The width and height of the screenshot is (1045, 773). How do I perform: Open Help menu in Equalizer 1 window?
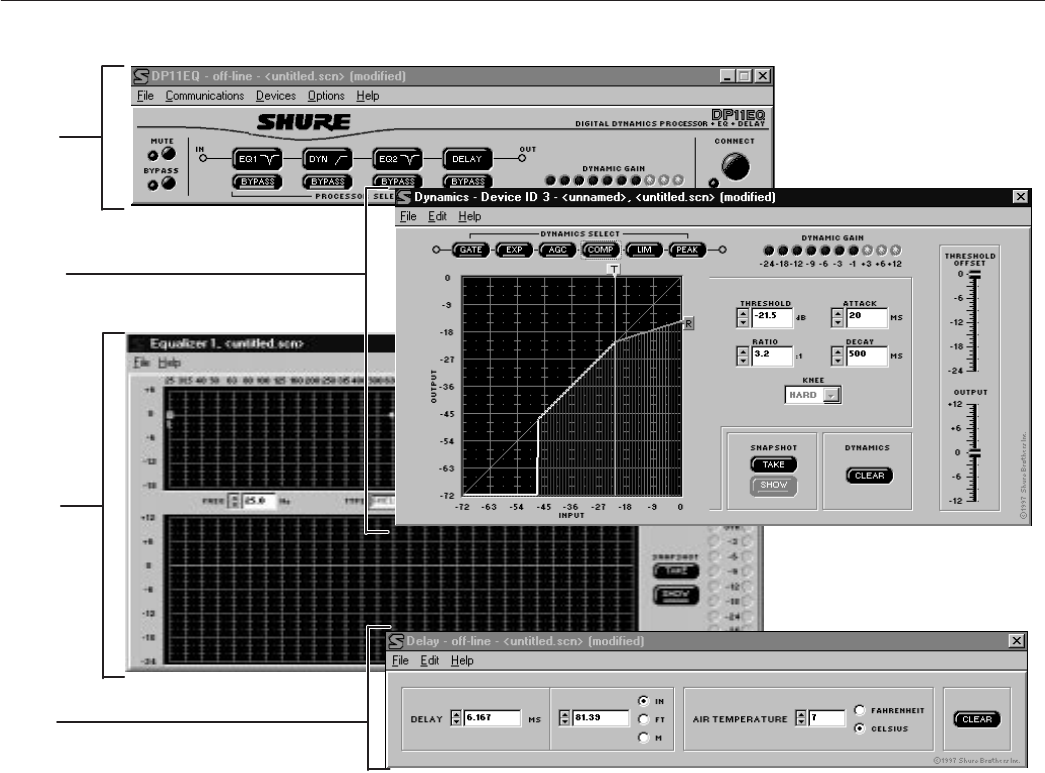click(169, 363)
